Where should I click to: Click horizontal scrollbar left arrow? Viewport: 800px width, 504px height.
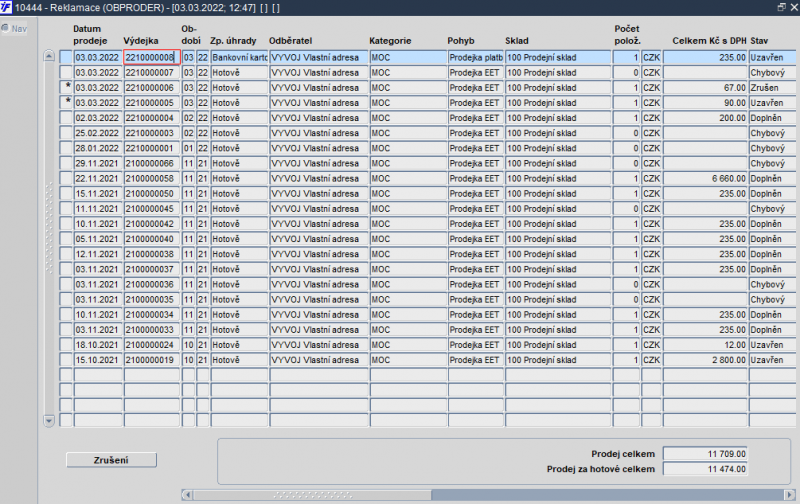click(x=187, y=494)
